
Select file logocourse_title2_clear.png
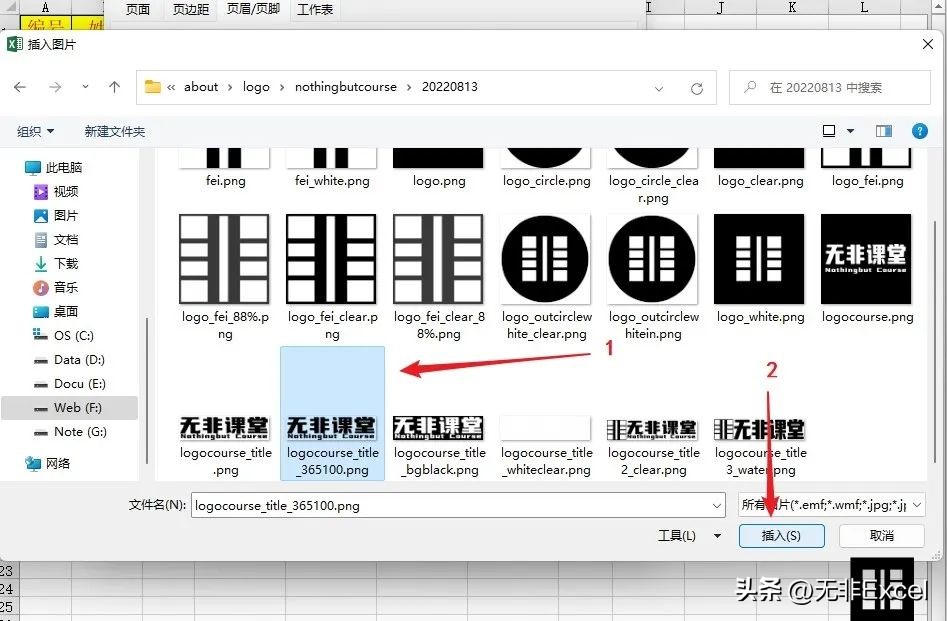click(653, 447)
